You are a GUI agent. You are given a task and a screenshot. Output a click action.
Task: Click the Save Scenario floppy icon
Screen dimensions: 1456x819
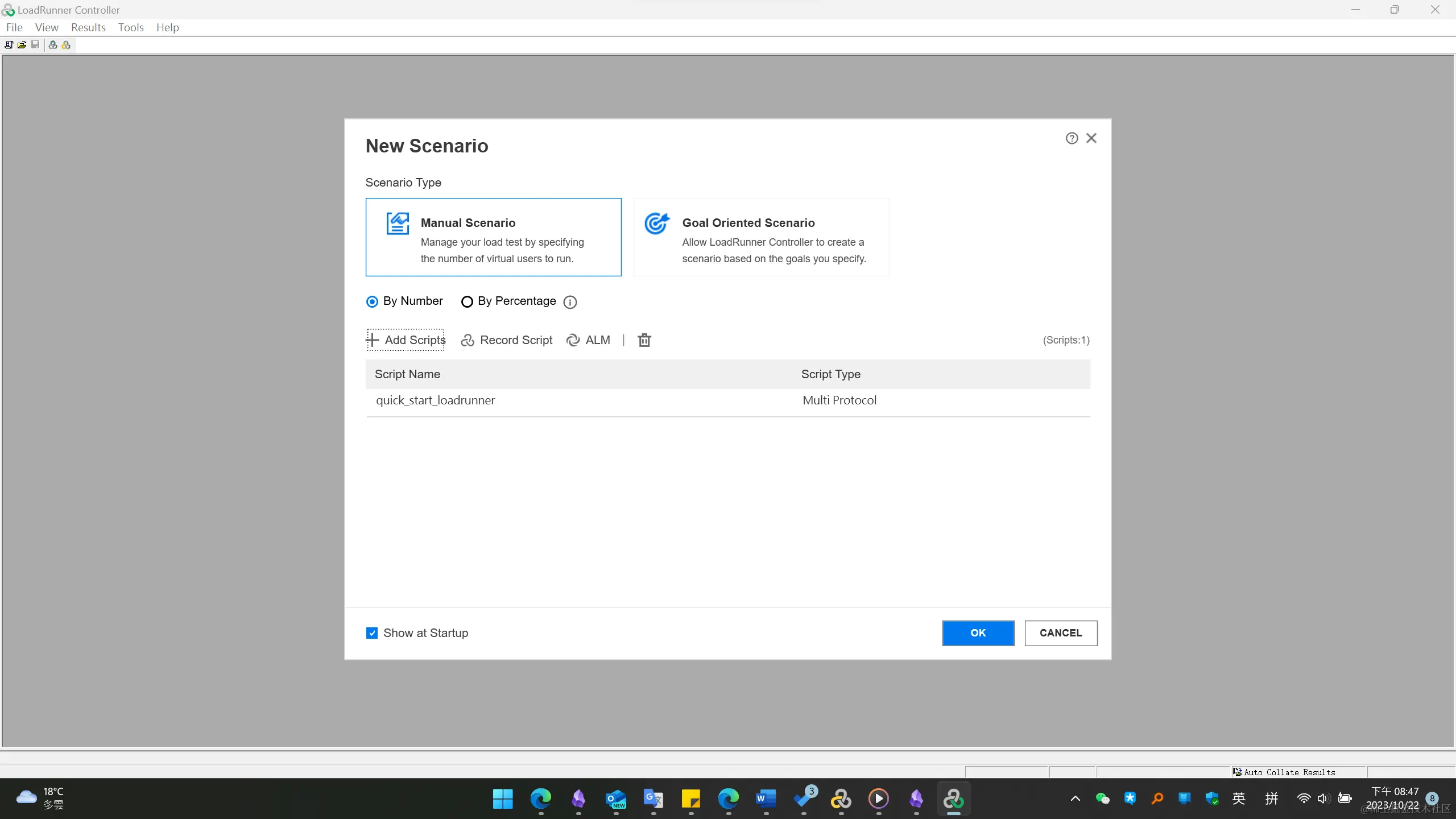(35, 45)
